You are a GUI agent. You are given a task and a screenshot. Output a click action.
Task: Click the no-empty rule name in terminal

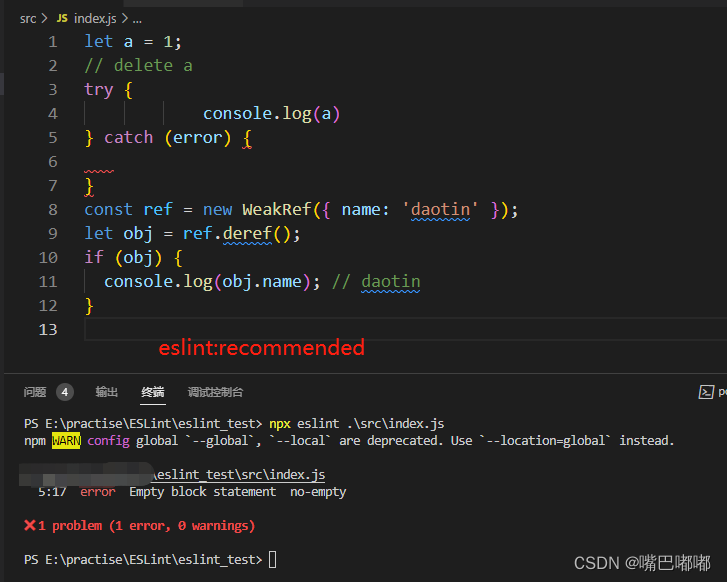(318, 492)
